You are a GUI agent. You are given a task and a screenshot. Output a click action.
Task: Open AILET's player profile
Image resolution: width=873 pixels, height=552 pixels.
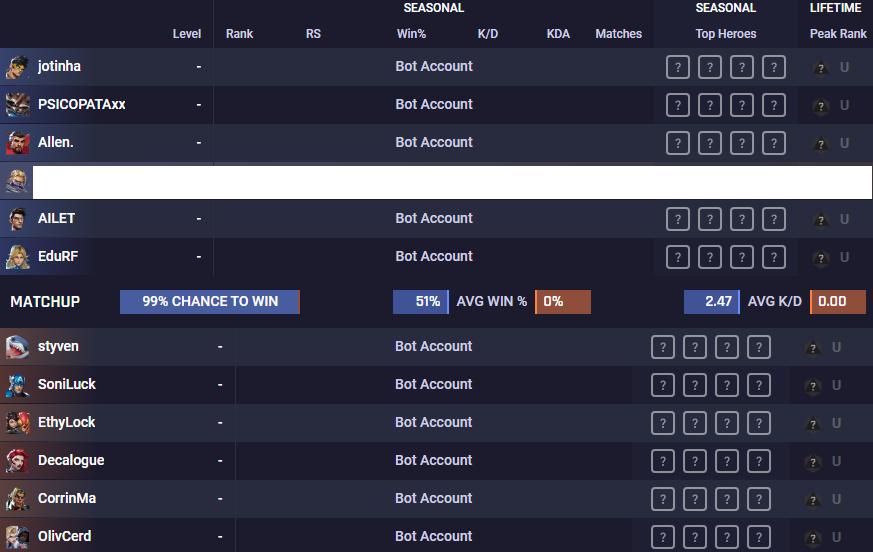[x=56, y=218]
